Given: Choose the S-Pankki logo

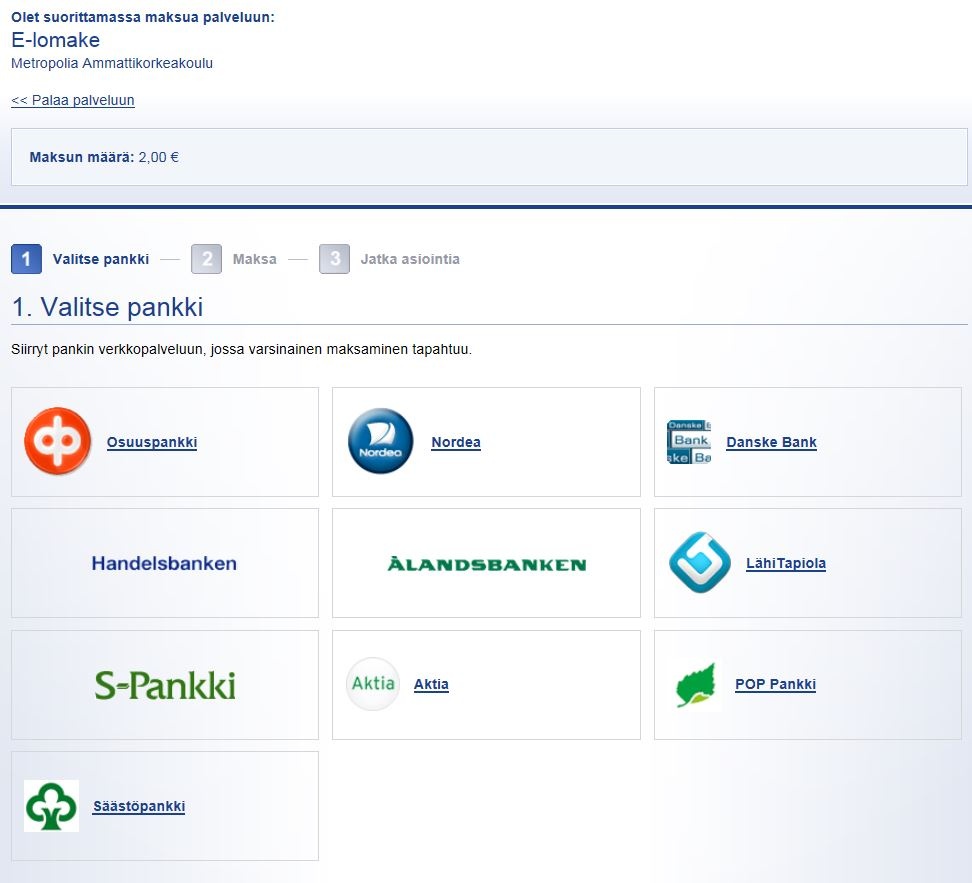Looking at the screenshot, I should point(165,685).
